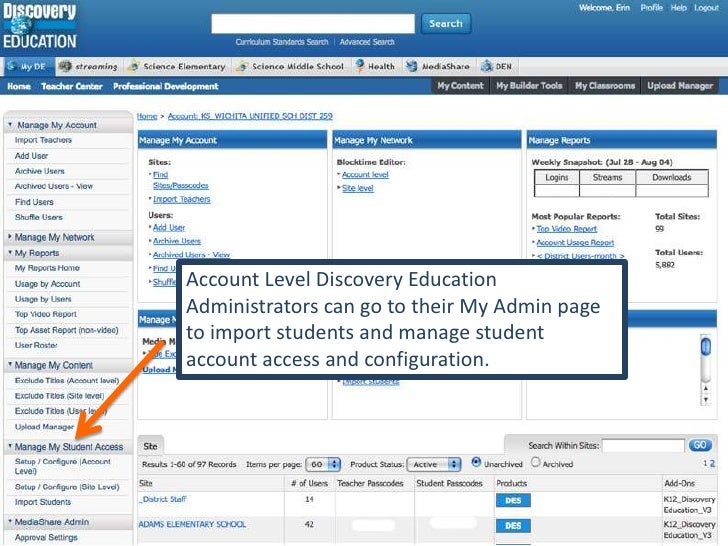Viewport: 728px width, 546px height.
Task: Open Usage by Account report
Action: [x=47, y=284]
